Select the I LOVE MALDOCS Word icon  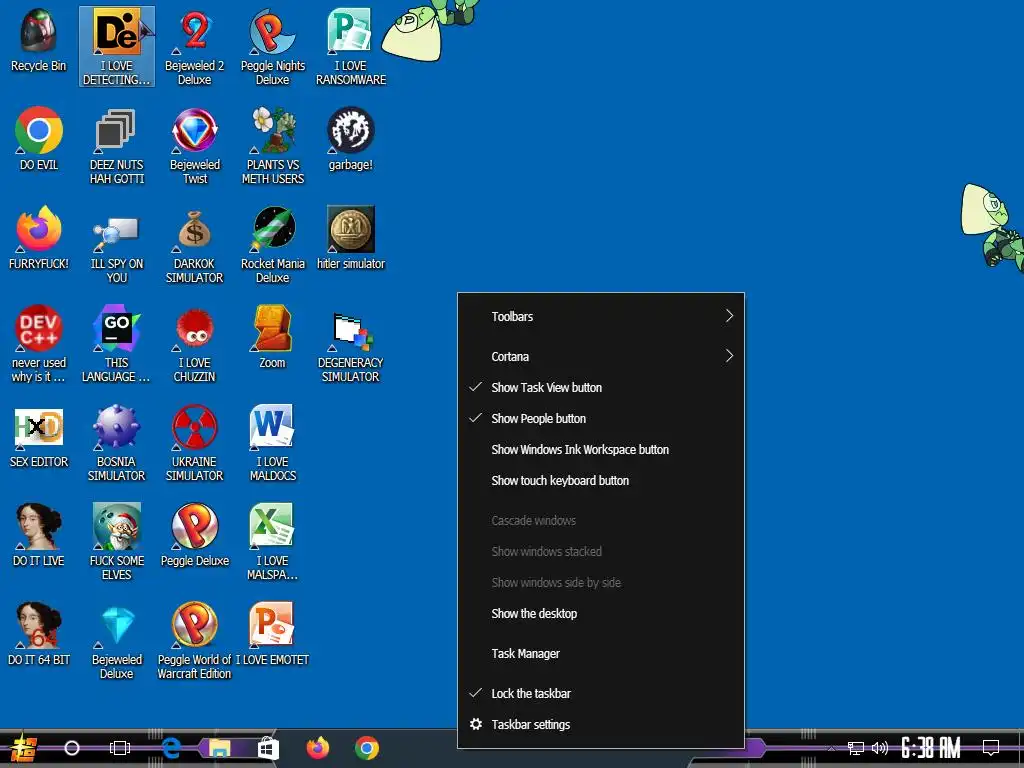pyautogui.click(x=272, y=443)
